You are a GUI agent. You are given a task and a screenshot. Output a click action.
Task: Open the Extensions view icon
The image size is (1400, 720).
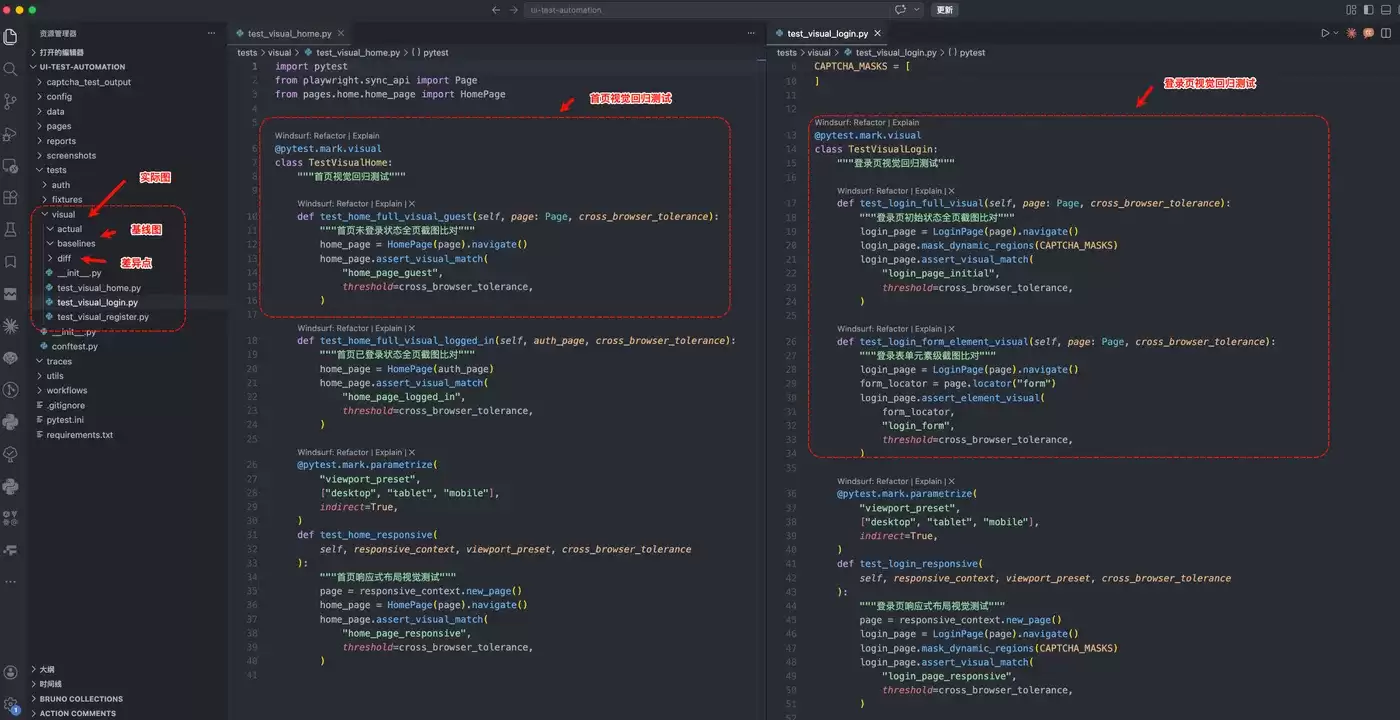[x=11, y=197]
